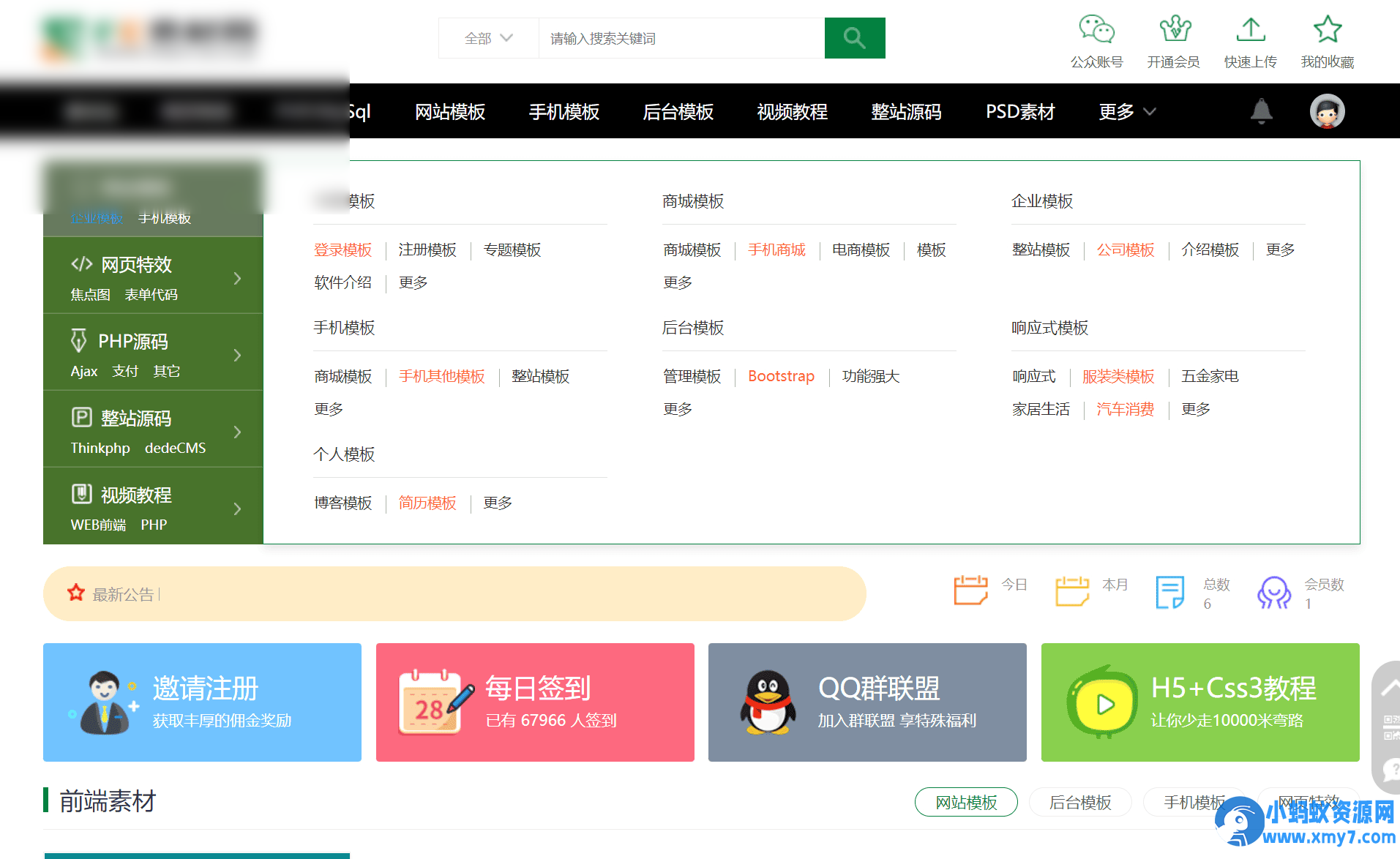
Task: Open the user avatar in the navbar
Action: pos(1326,111)
